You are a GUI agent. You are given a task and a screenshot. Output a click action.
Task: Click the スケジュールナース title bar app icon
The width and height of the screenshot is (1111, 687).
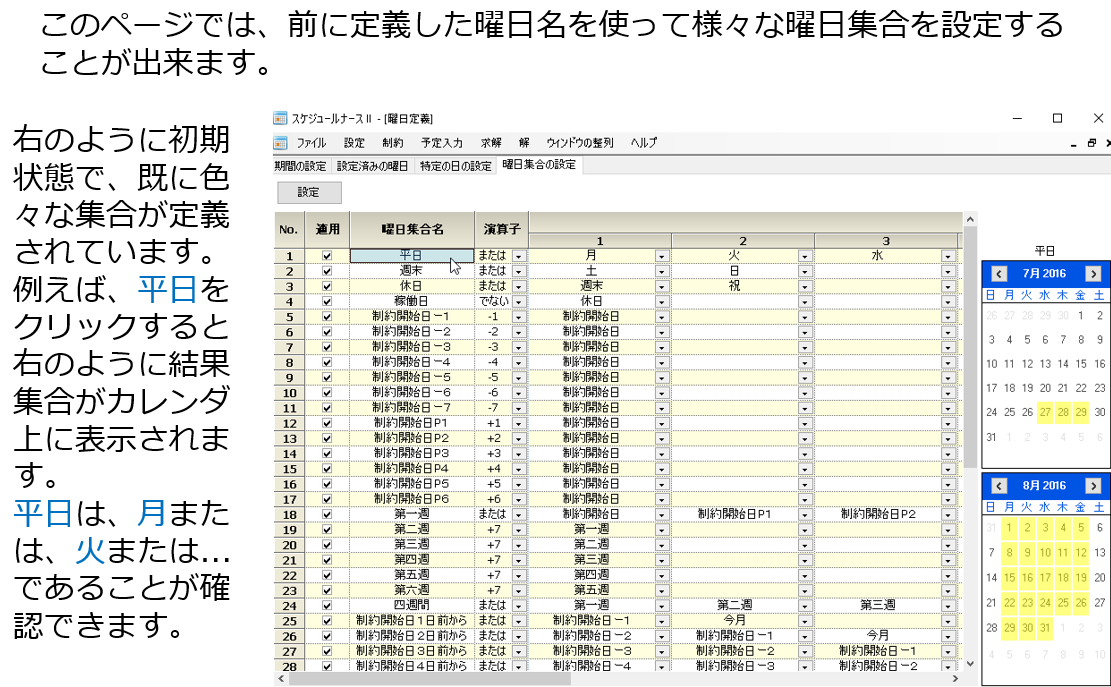pyautogui.click(x=281, y=118)
